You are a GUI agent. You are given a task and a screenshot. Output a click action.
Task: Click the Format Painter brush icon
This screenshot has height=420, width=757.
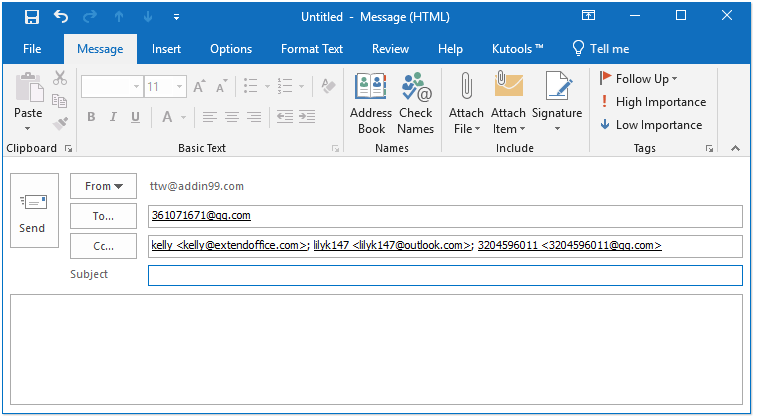coord(60,124)
